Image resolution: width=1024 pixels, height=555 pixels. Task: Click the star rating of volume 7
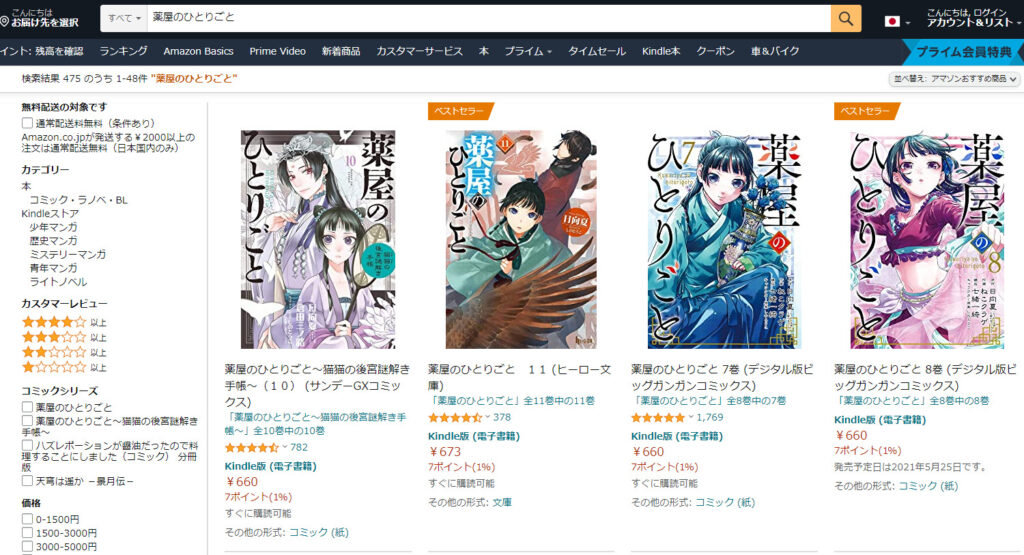click(658, 417)
